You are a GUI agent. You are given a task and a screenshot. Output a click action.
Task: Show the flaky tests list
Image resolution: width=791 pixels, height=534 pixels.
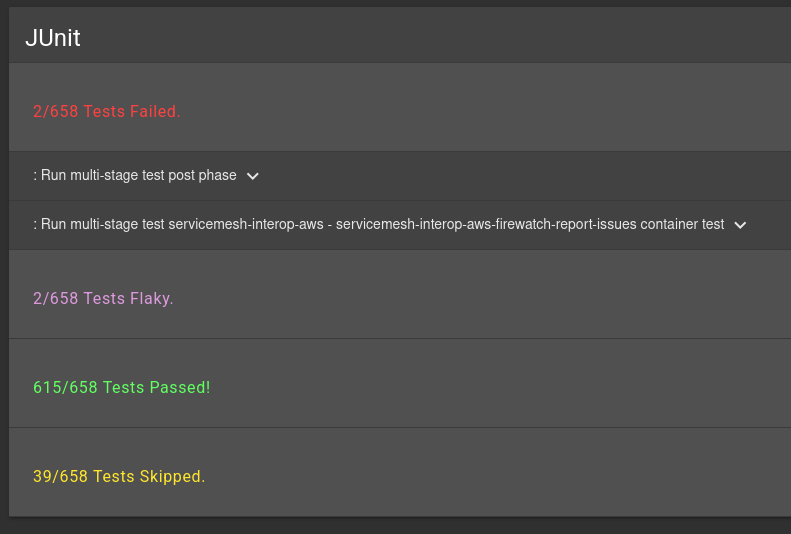(103, 298)
